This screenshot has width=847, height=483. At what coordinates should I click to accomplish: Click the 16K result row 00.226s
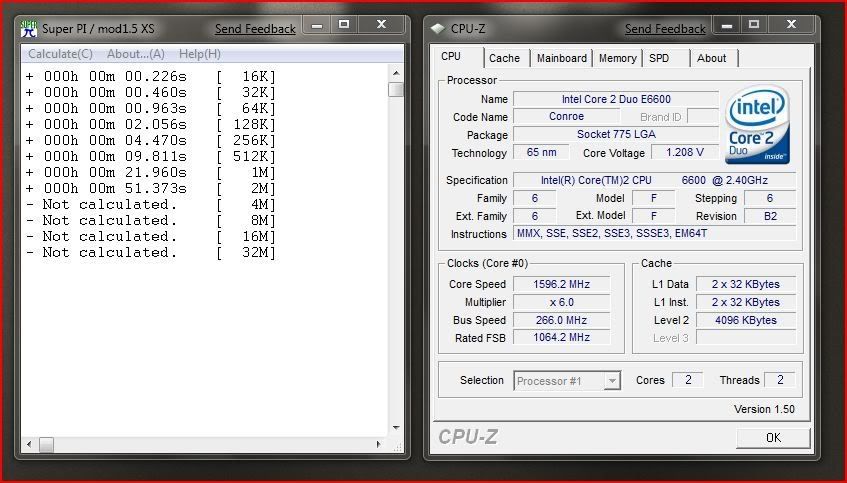point(151,76)
